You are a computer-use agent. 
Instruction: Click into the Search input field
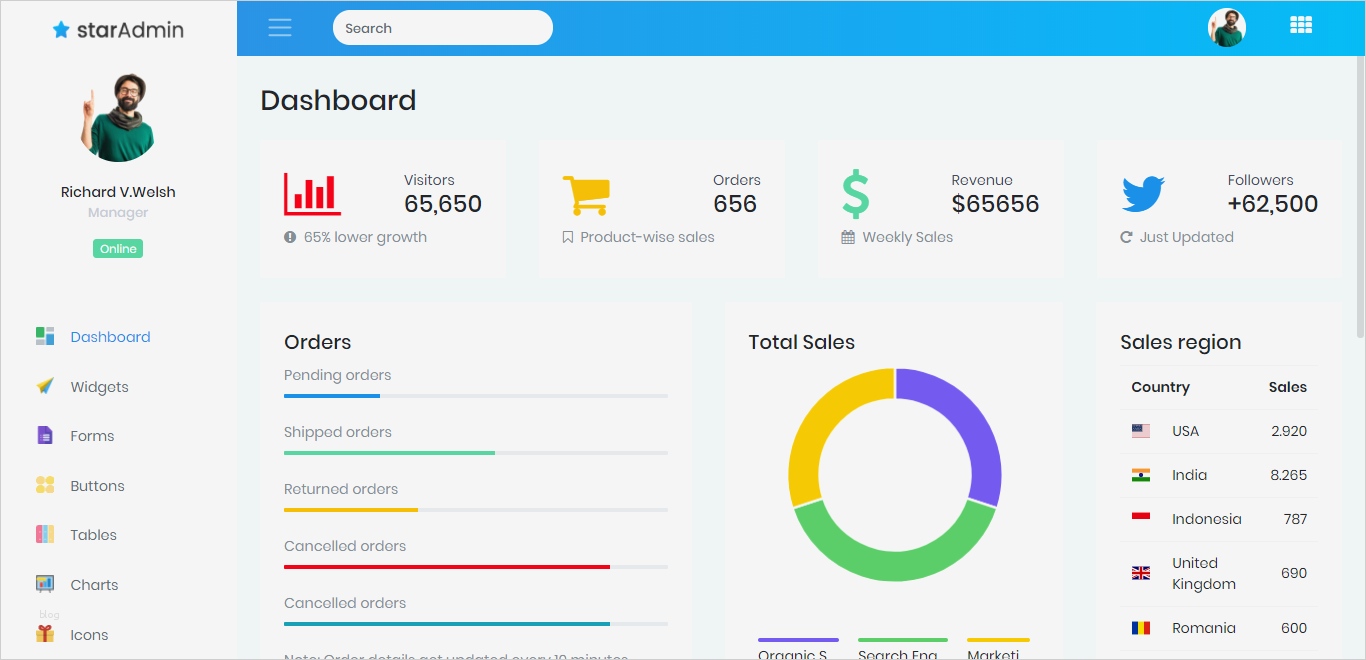pyautogui.click(x=443, y=28)
